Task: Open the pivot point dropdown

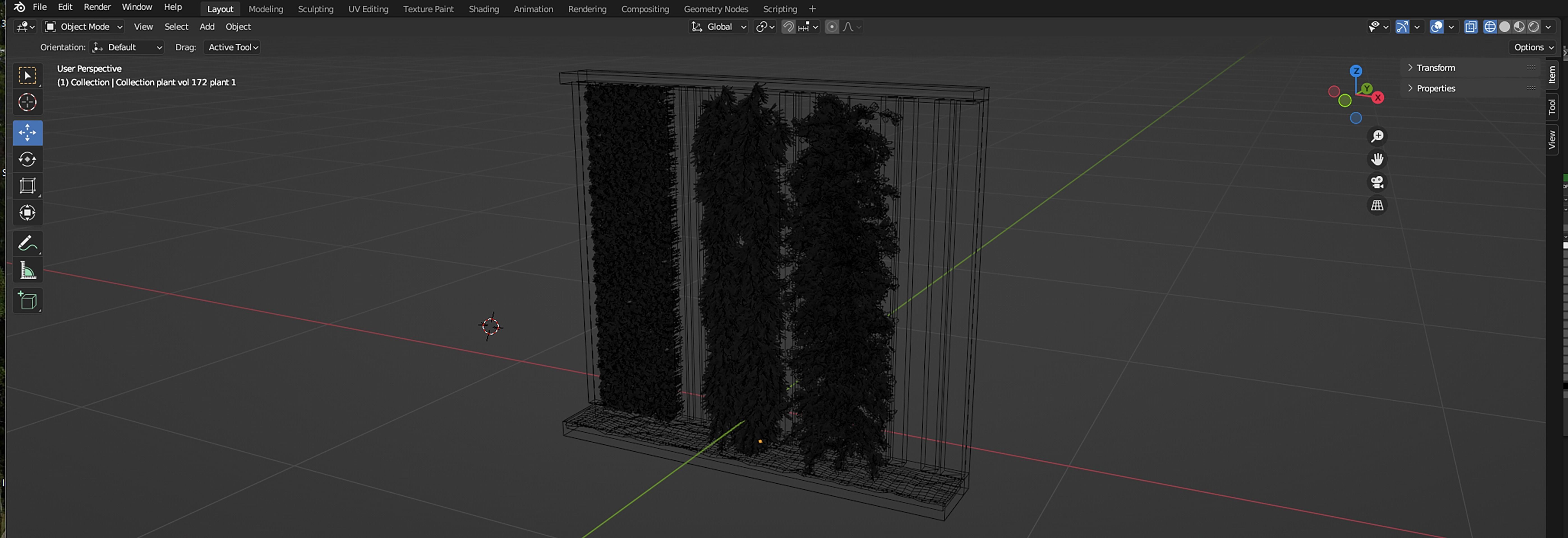Action: click(x=765, y=27)
